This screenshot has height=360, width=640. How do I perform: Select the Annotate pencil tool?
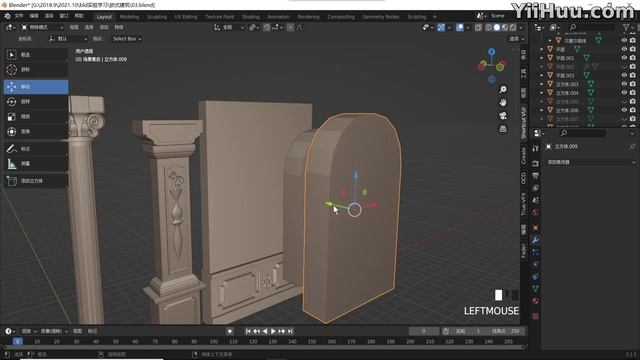36,149
